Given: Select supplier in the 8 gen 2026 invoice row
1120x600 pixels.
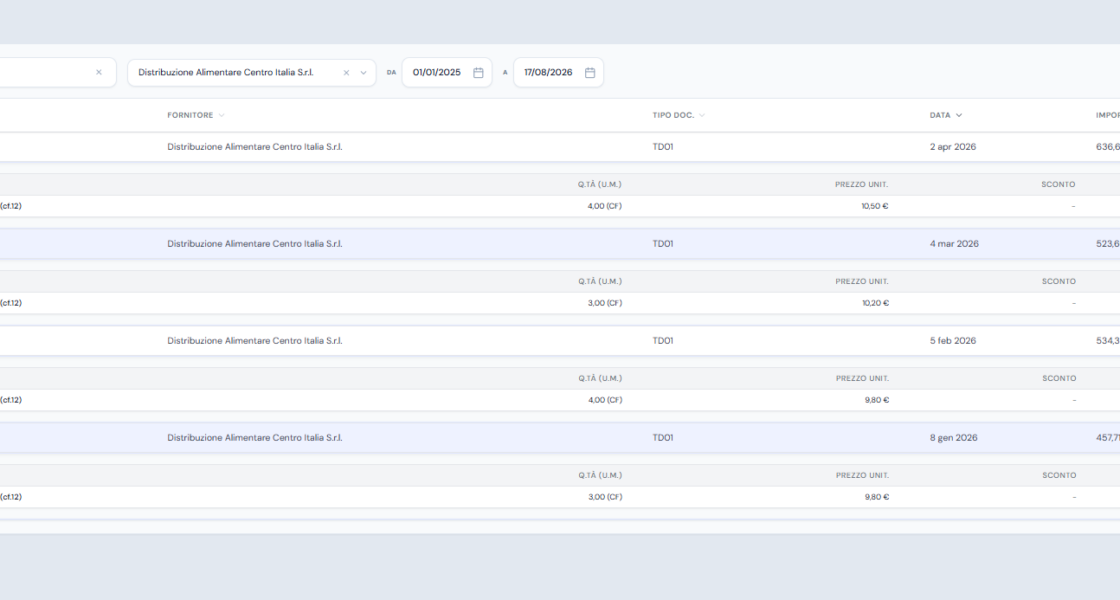Looking at the screenshot, I should [x=255, y=438].
